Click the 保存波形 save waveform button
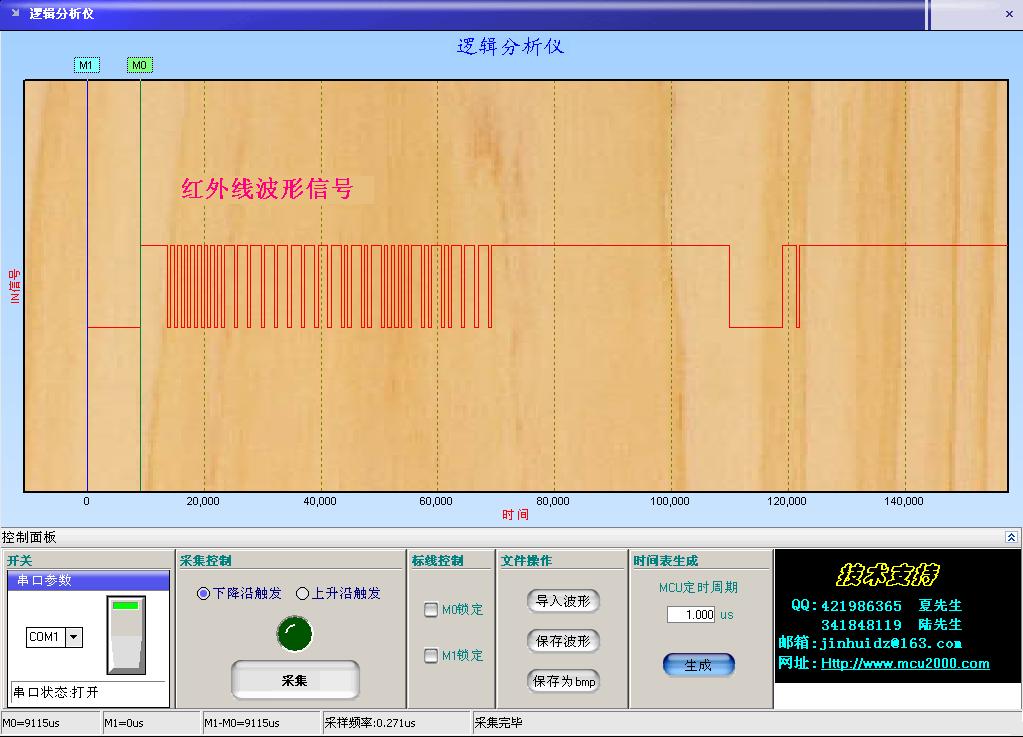 562,640
